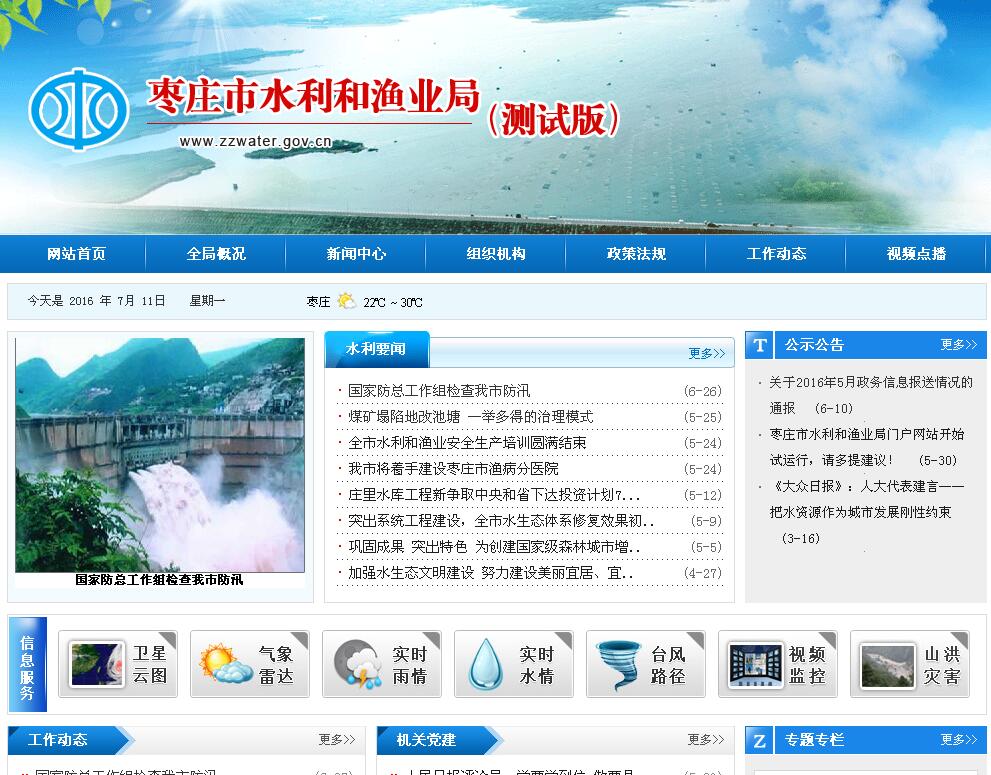
Task: Read the 国家防总工作组检查我市防汛 news link
Action: tap(439, 391)
